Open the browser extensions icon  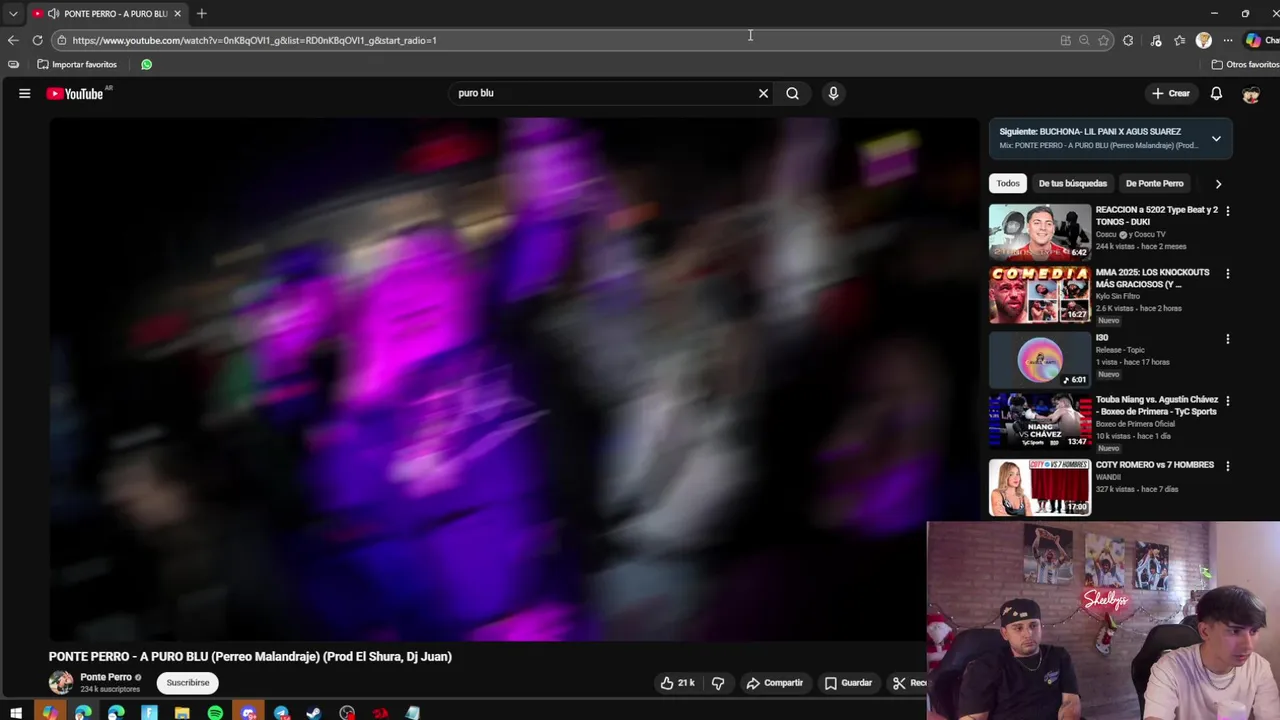pos(1128,40)
